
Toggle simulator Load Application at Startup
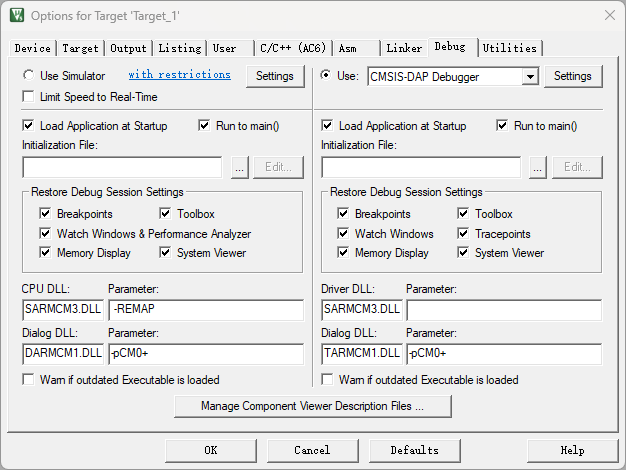28,126
